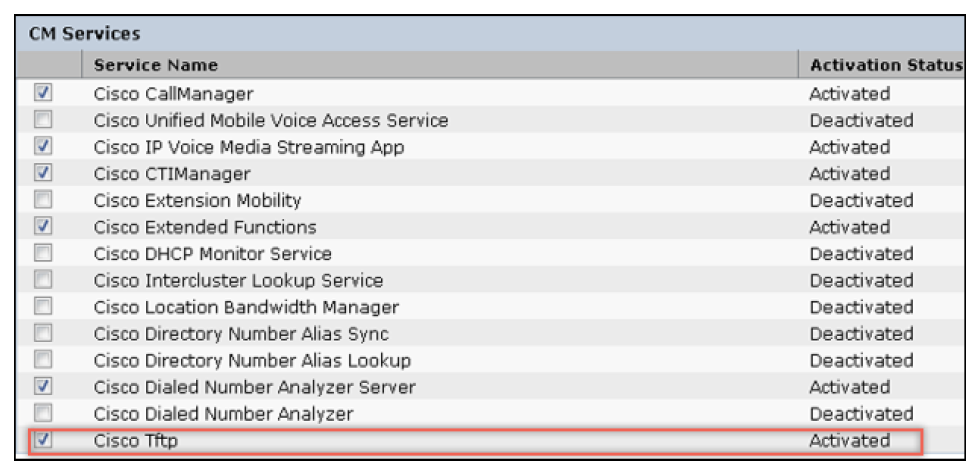Check Cisco Intercluster Lookup Service box
Viewport: 976px width, 473px height.
click(43, 279)
